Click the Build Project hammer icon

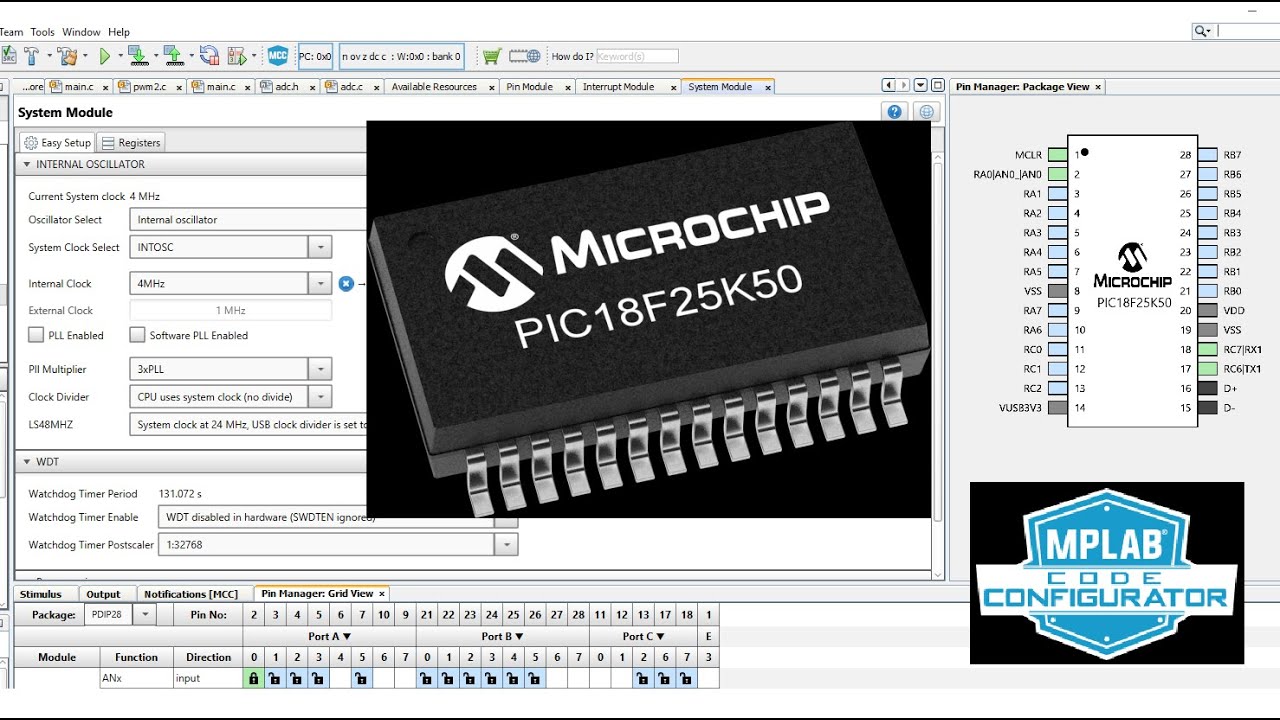[x=32, y=56]
